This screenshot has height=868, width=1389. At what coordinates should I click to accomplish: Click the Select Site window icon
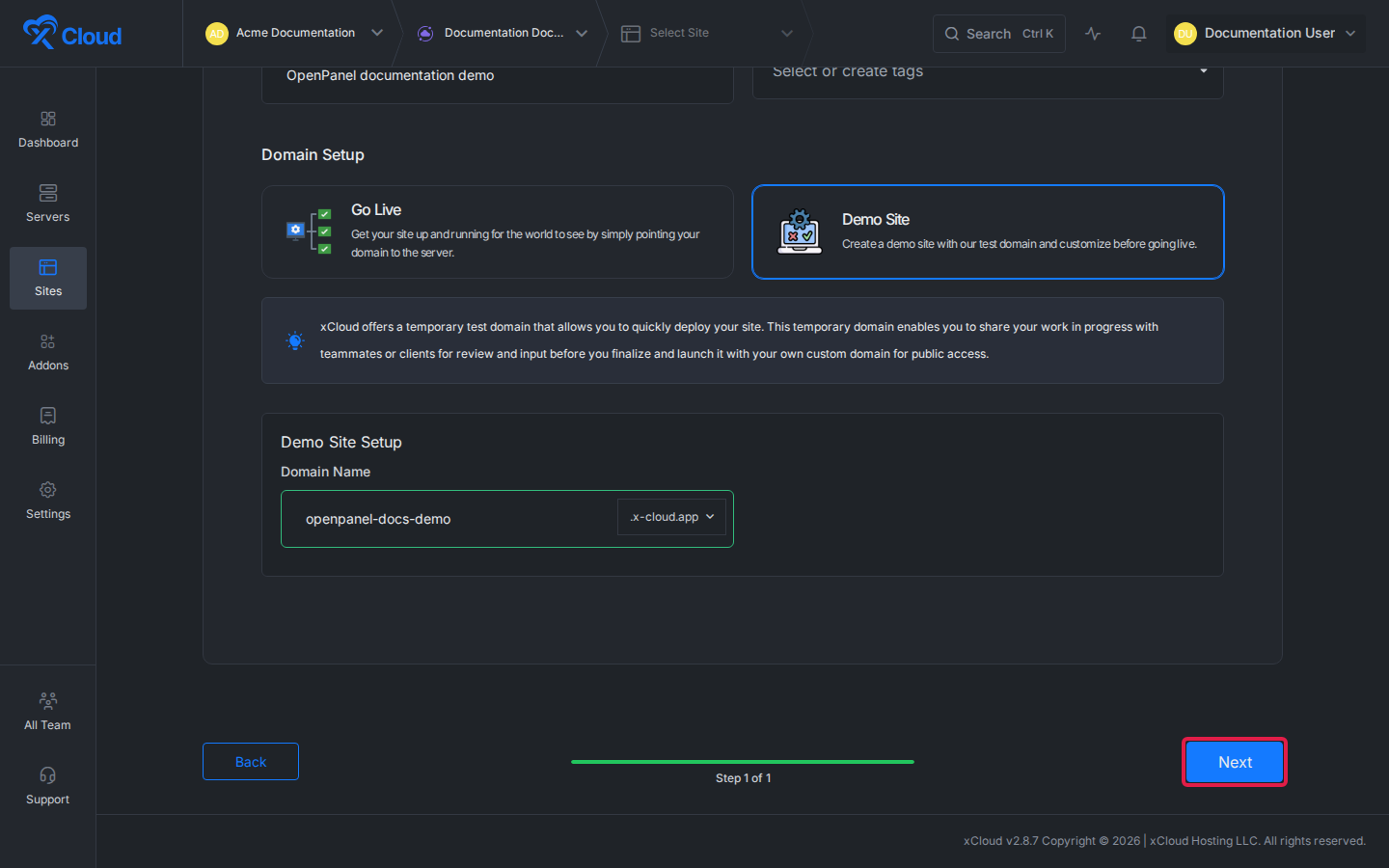tap(631, 34)
